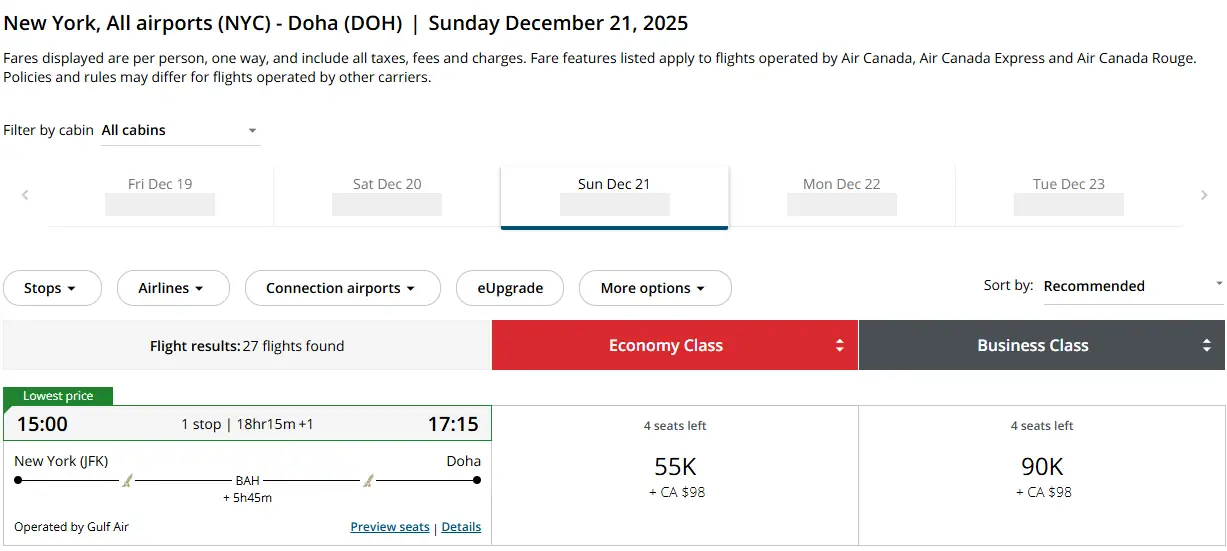Open the Airlines filter dropdown
The width and height of the screenshot is (1227, 551).
tap(173, 288)
